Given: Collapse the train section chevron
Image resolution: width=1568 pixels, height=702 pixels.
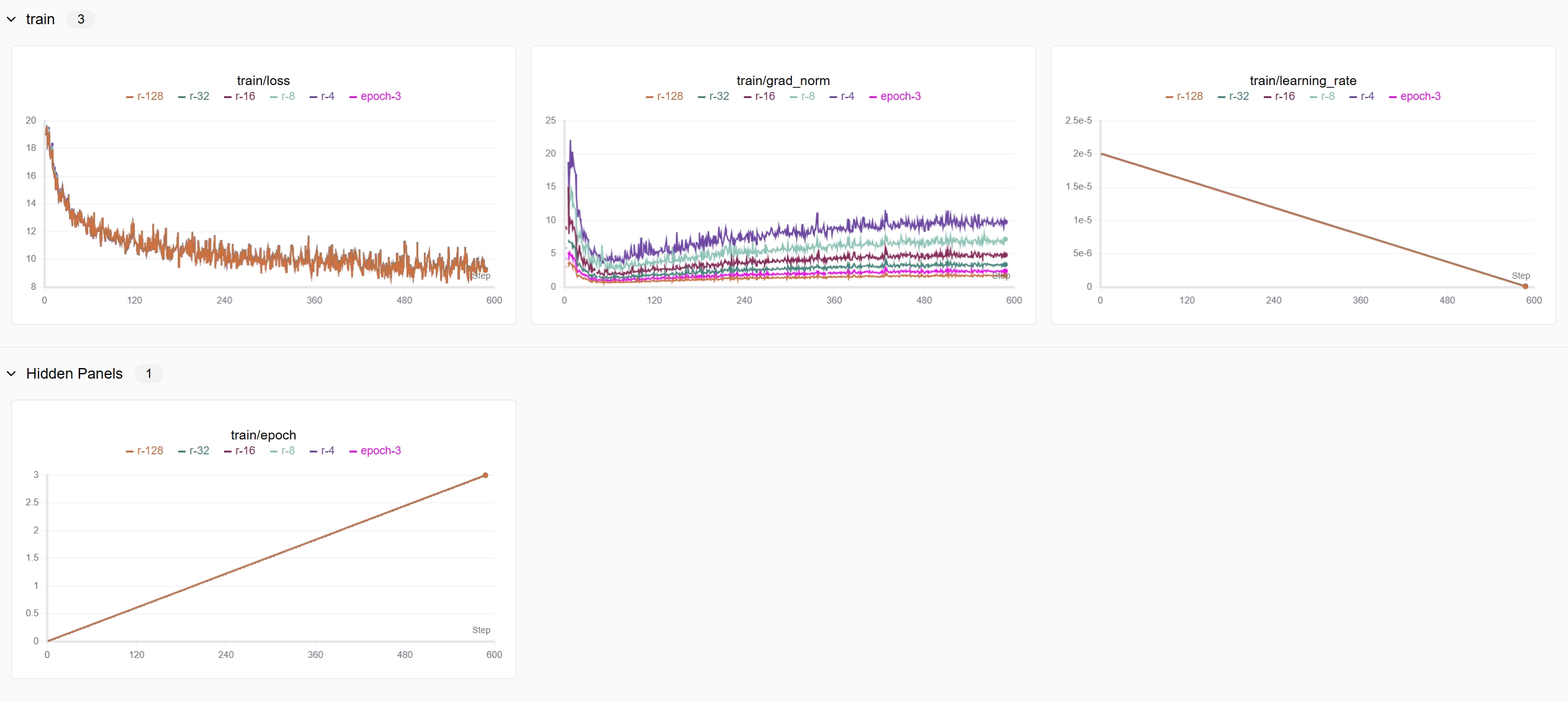Looking at the screenshot, I should click(x=11, y=19).
